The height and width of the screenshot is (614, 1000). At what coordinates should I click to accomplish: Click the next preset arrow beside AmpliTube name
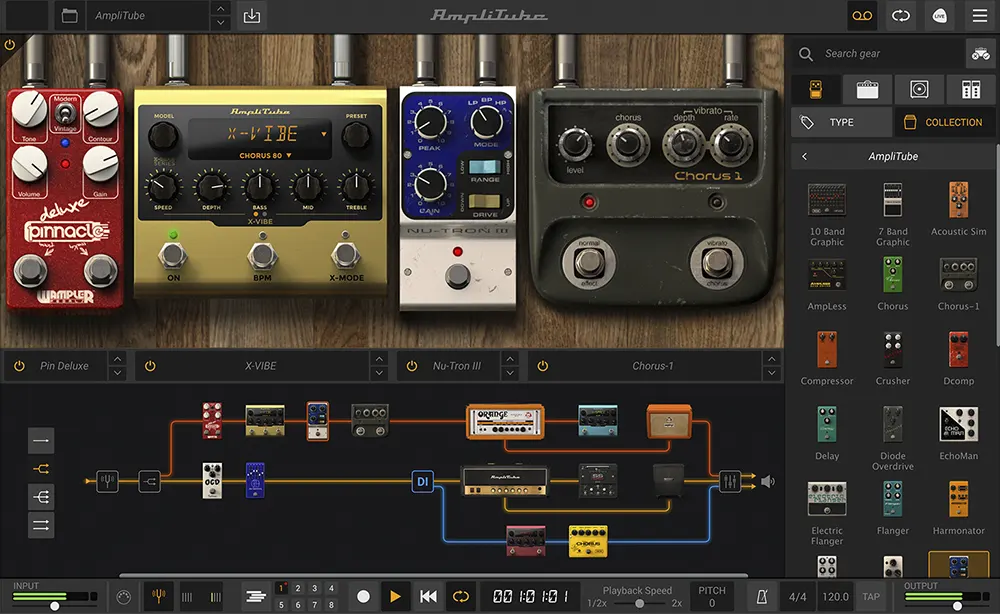pyautogui.click(x=221, y=23)
